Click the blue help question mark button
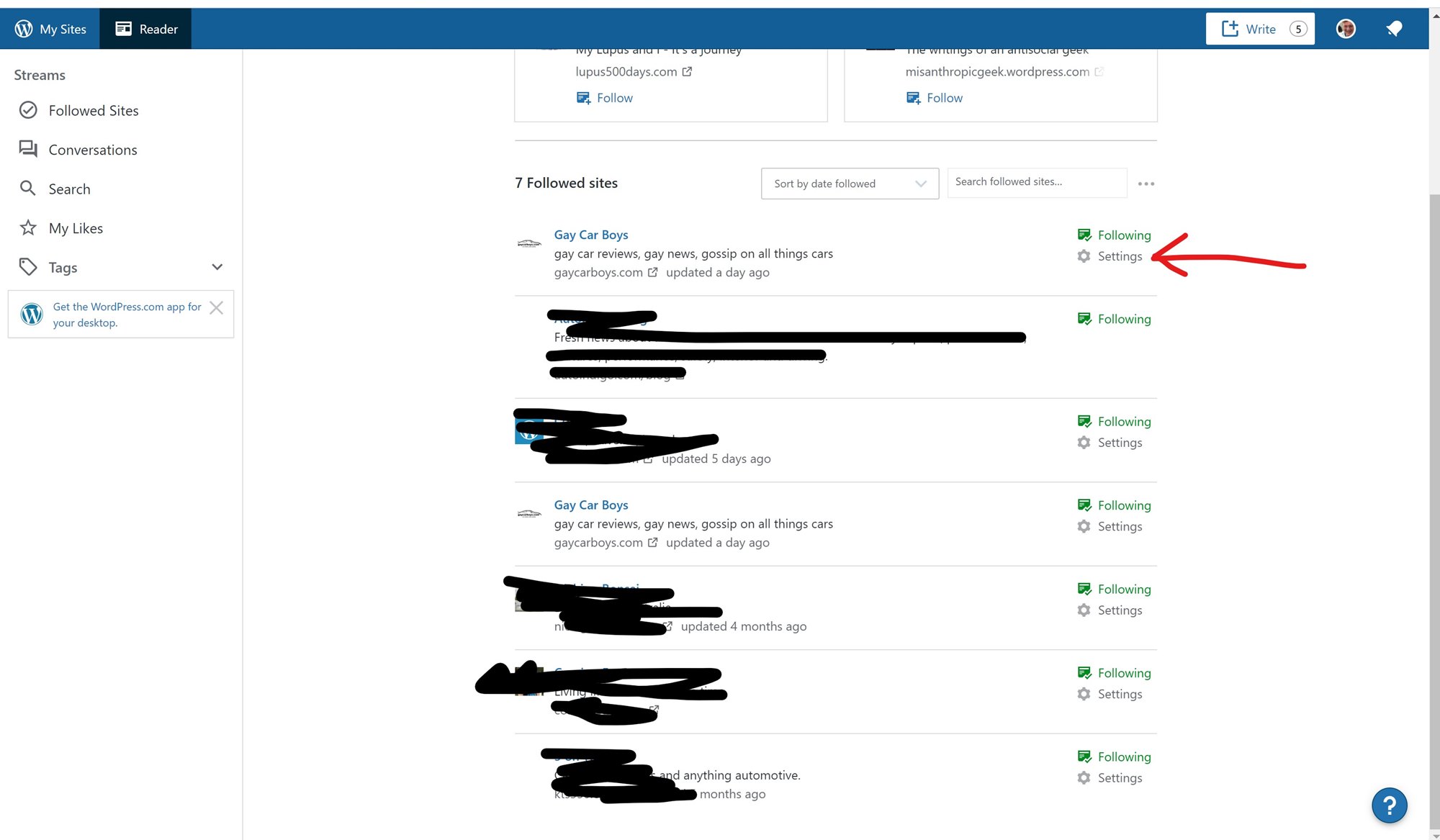 [1389, 805]
